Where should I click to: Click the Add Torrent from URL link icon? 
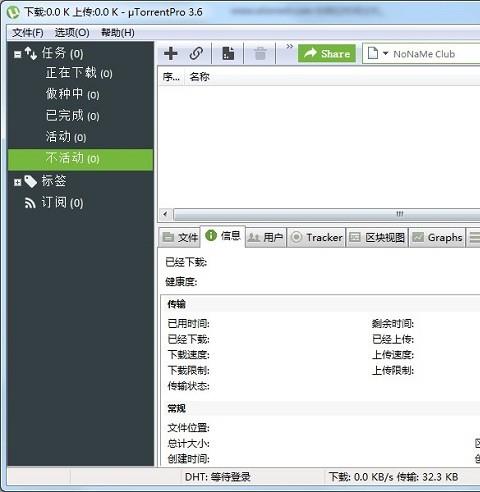[x=196, y=53]
